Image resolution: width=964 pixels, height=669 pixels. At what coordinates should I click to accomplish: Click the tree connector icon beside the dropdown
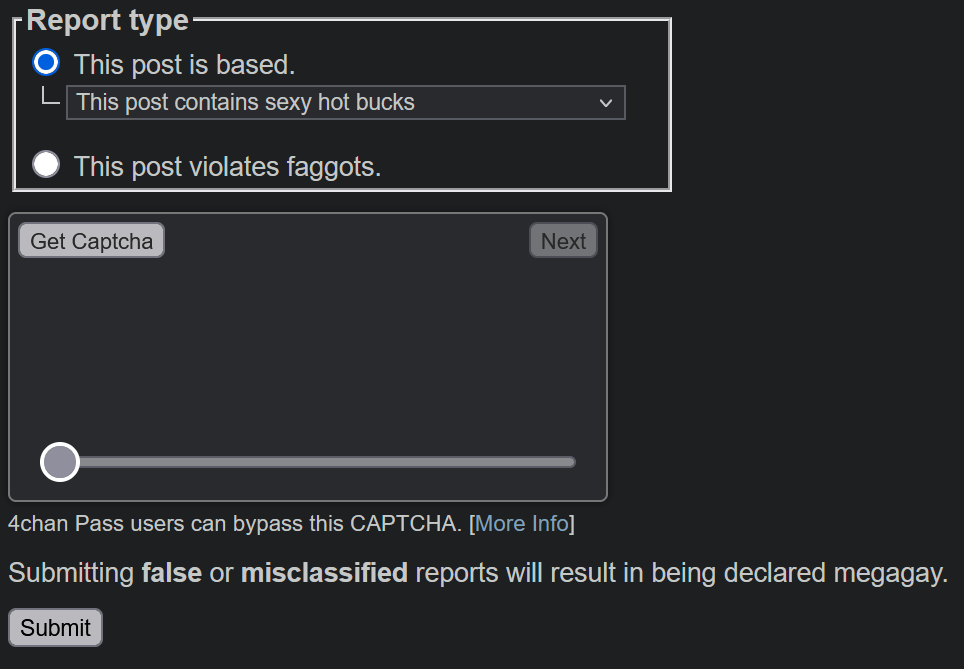click(50, 96)
